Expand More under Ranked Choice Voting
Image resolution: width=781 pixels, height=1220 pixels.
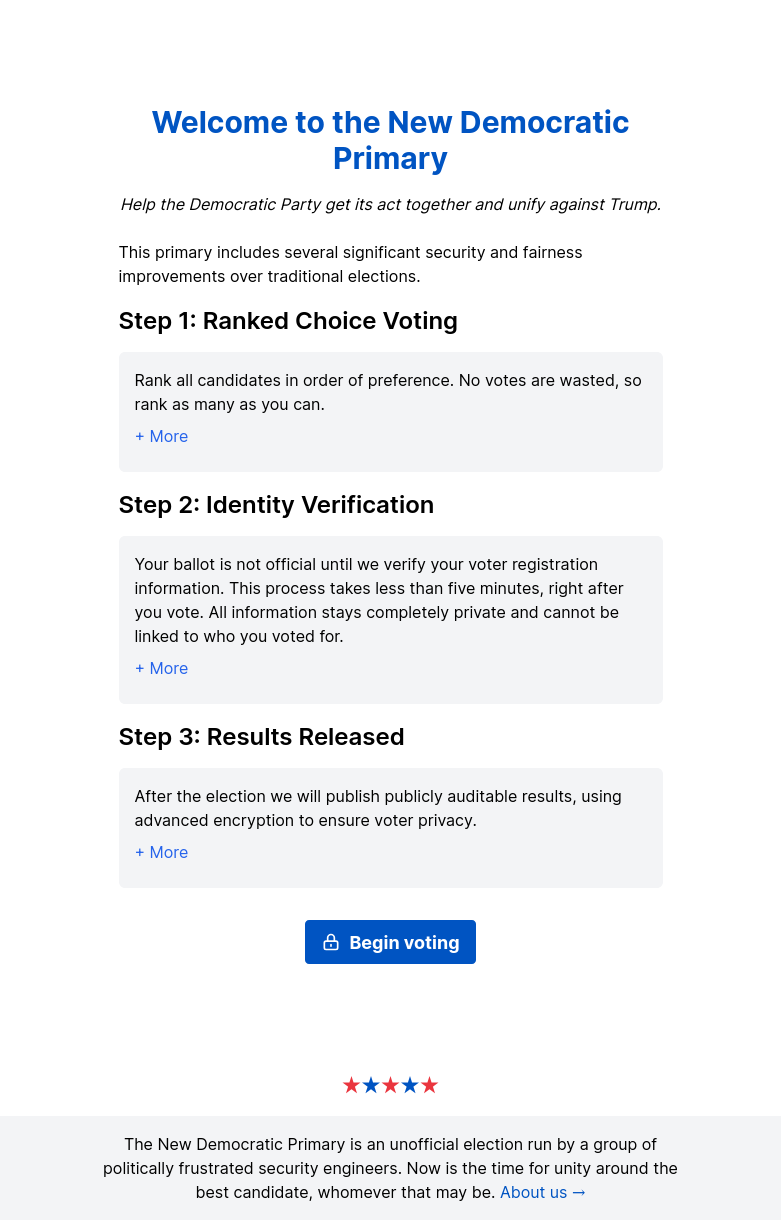tap(161, 436)
